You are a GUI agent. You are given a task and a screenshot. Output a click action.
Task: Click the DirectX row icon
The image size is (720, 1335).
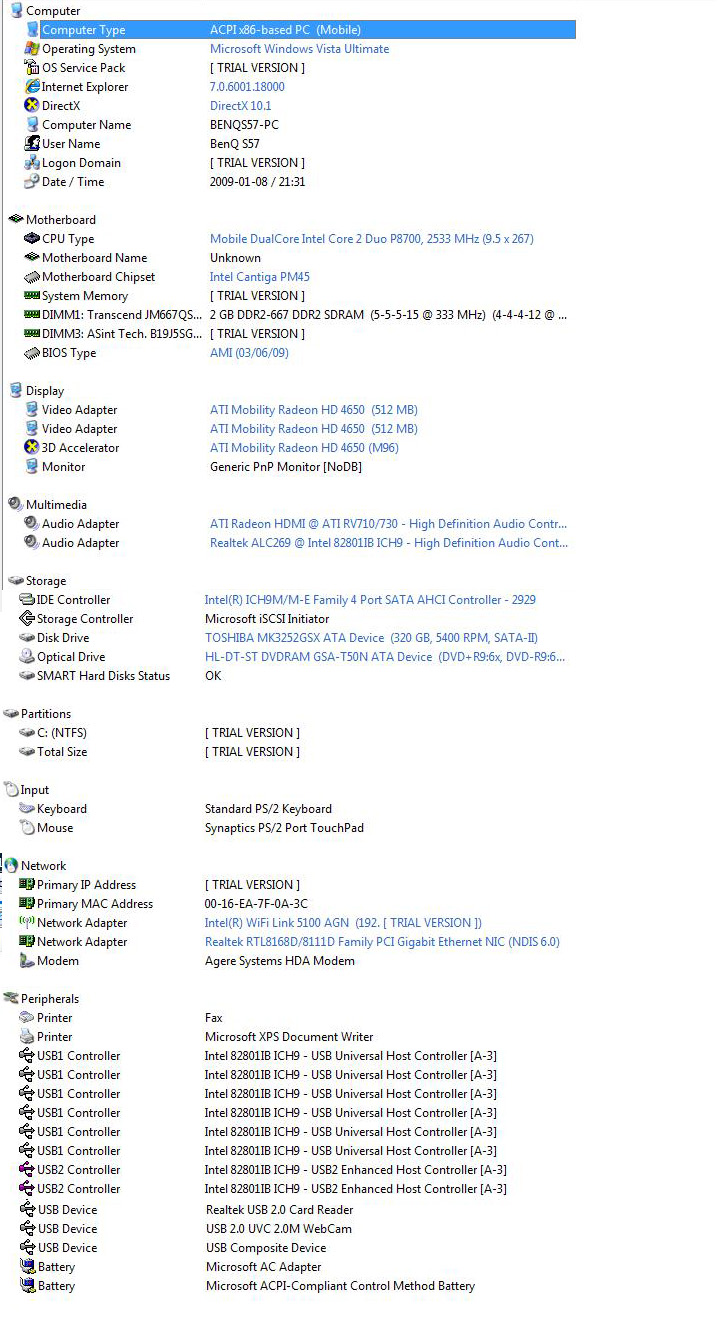[32, 106]
